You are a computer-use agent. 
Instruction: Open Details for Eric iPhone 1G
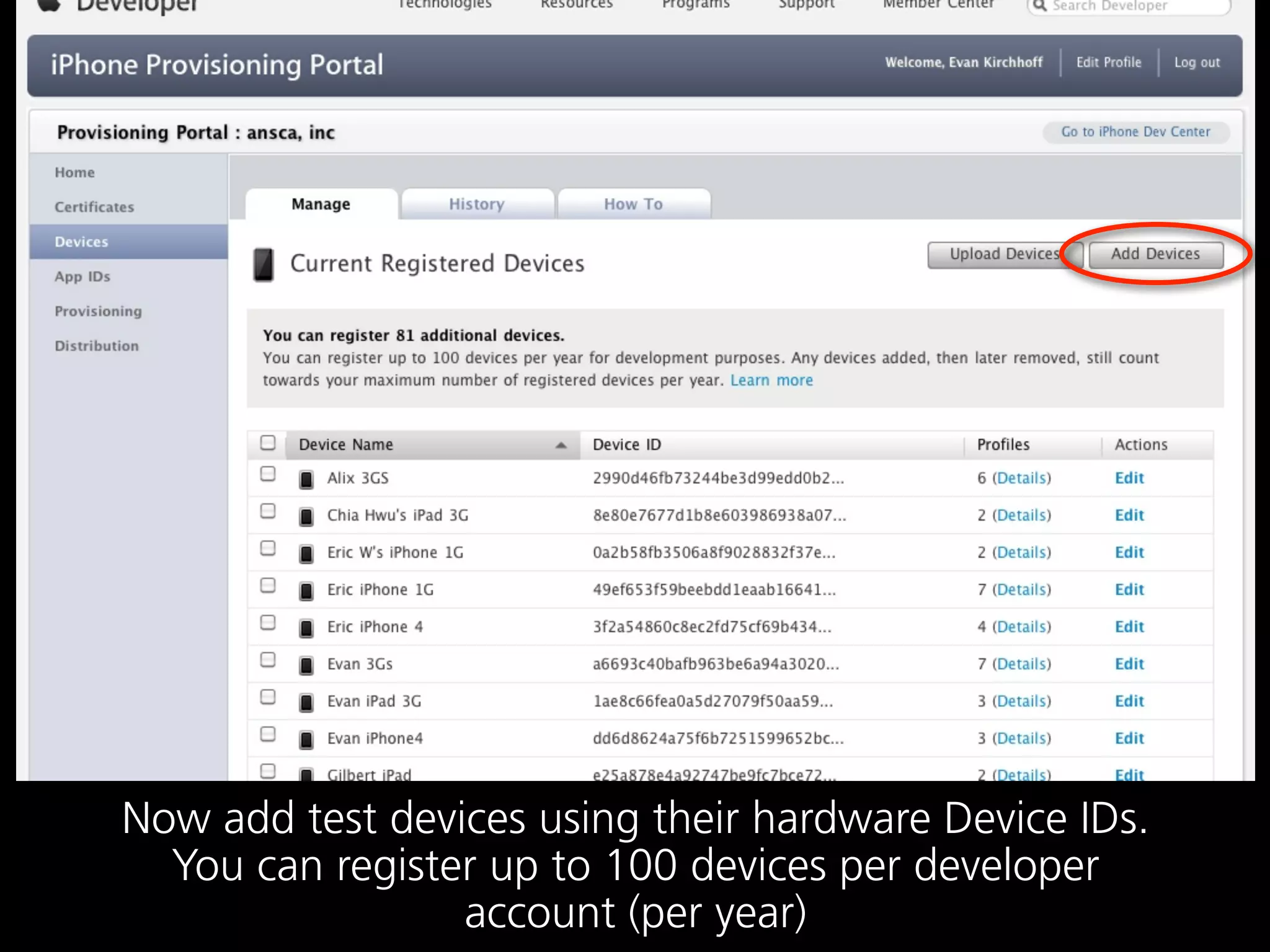[1022, 590]
